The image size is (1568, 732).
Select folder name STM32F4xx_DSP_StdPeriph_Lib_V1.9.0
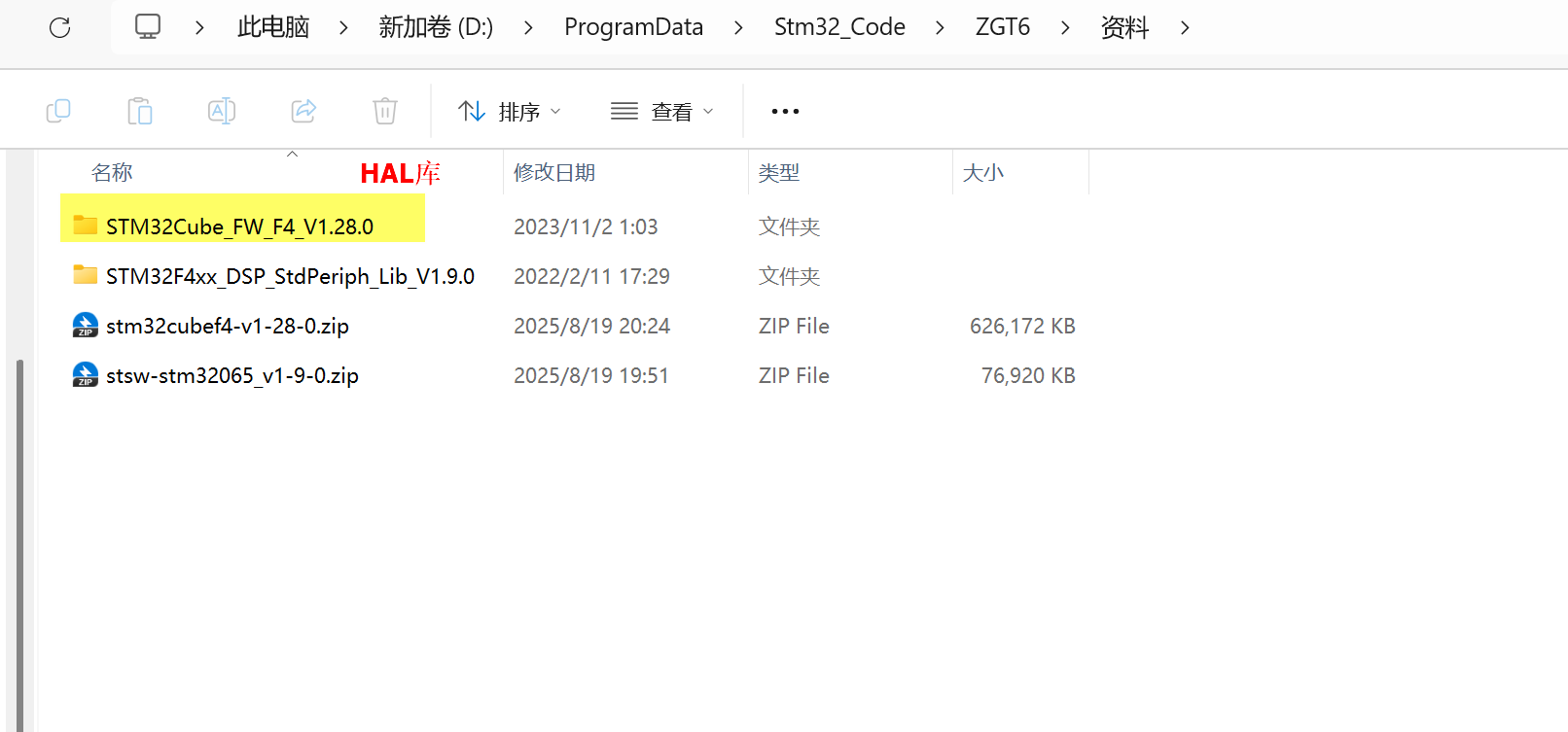[x=290, y=276]
